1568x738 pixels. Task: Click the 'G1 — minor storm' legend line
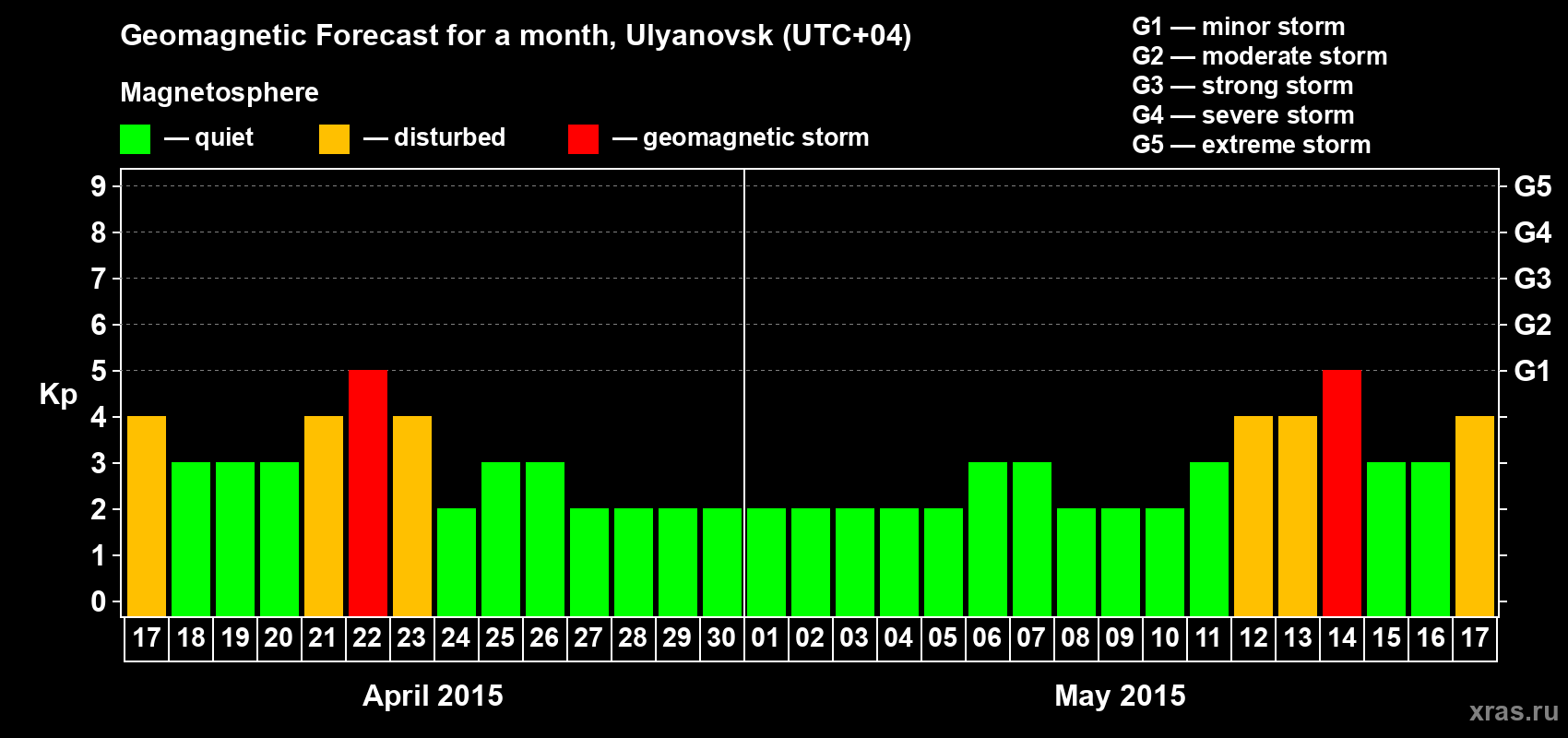(x=1238, y=27)
